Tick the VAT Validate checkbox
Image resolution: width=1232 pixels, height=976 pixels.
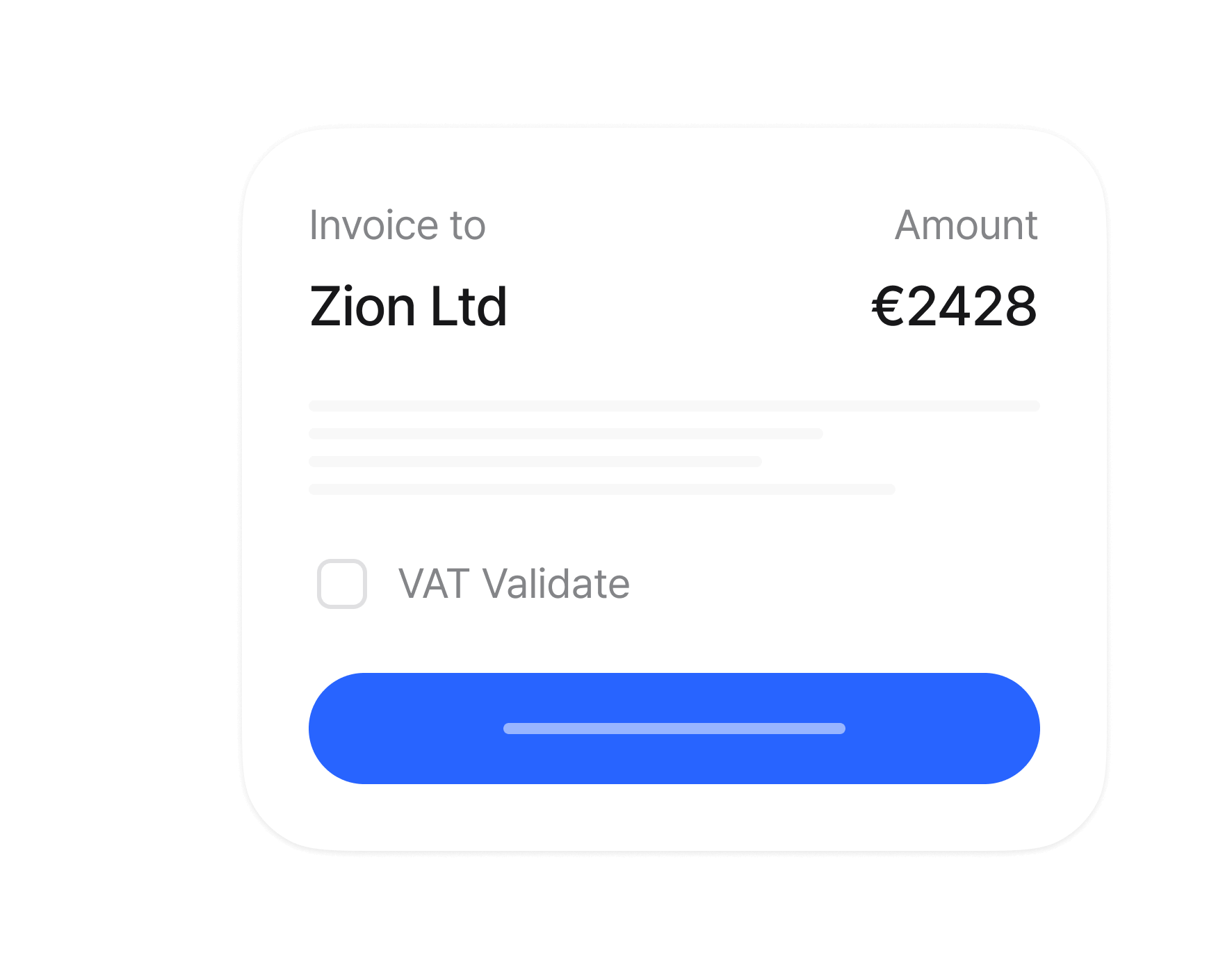pyautogui.click(x=342, y=584)
